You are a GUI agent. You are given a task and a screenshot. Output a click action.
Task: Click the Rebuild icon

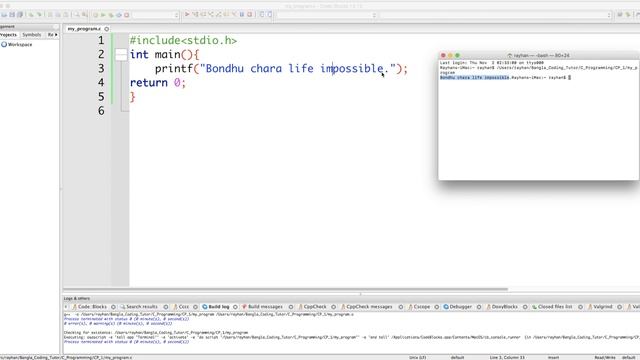pos(119,15)
